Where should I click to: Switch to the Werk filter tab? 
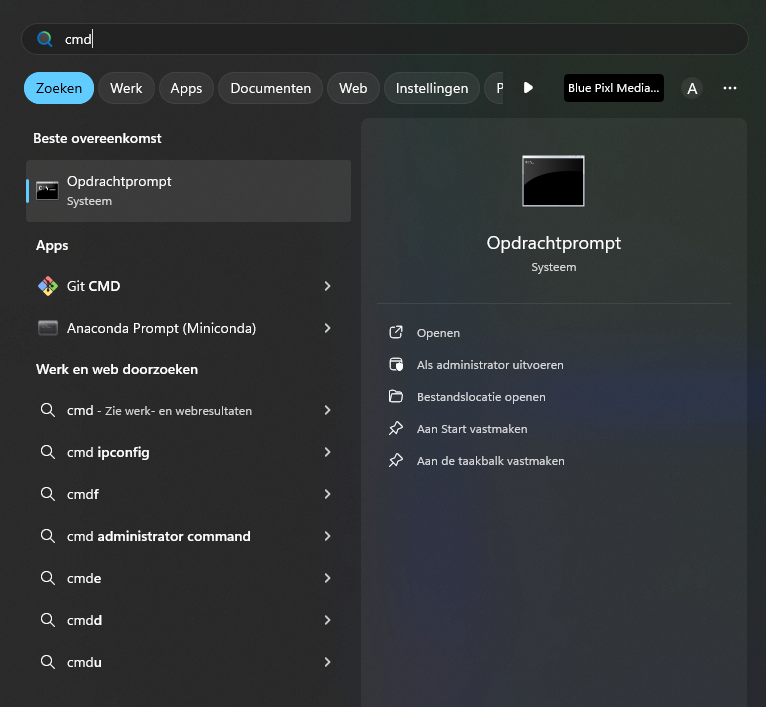tap(126, 88)
